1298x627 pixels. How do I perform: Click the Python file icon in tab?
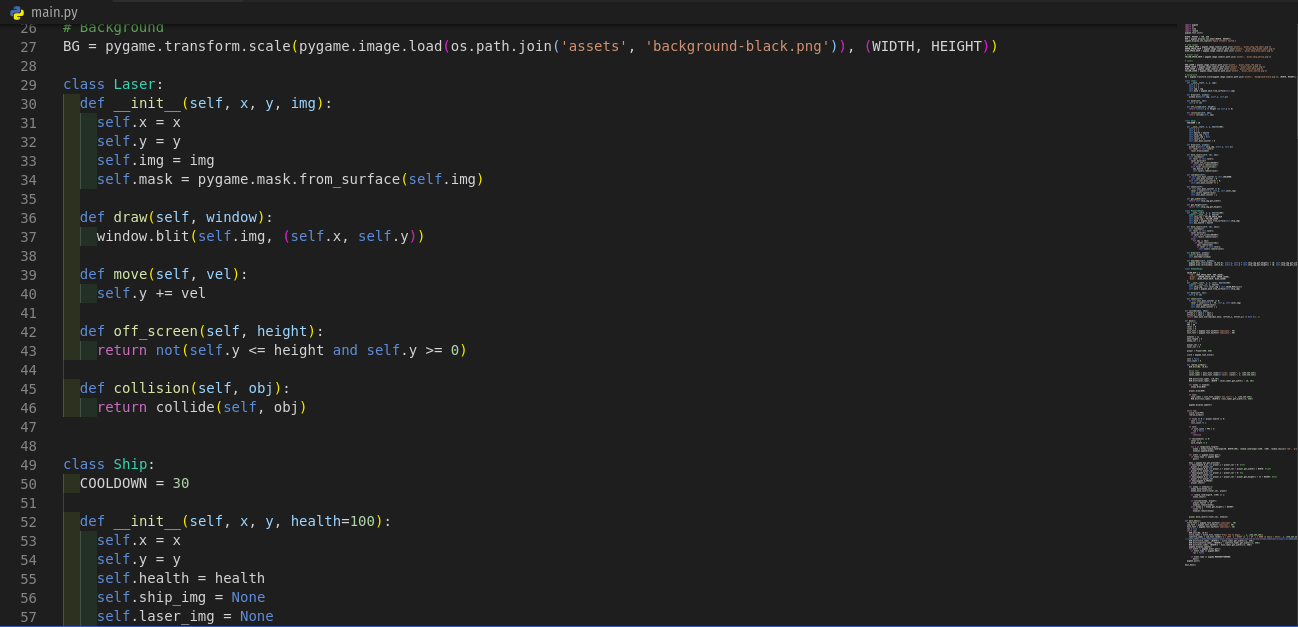(x=17, y=12)
